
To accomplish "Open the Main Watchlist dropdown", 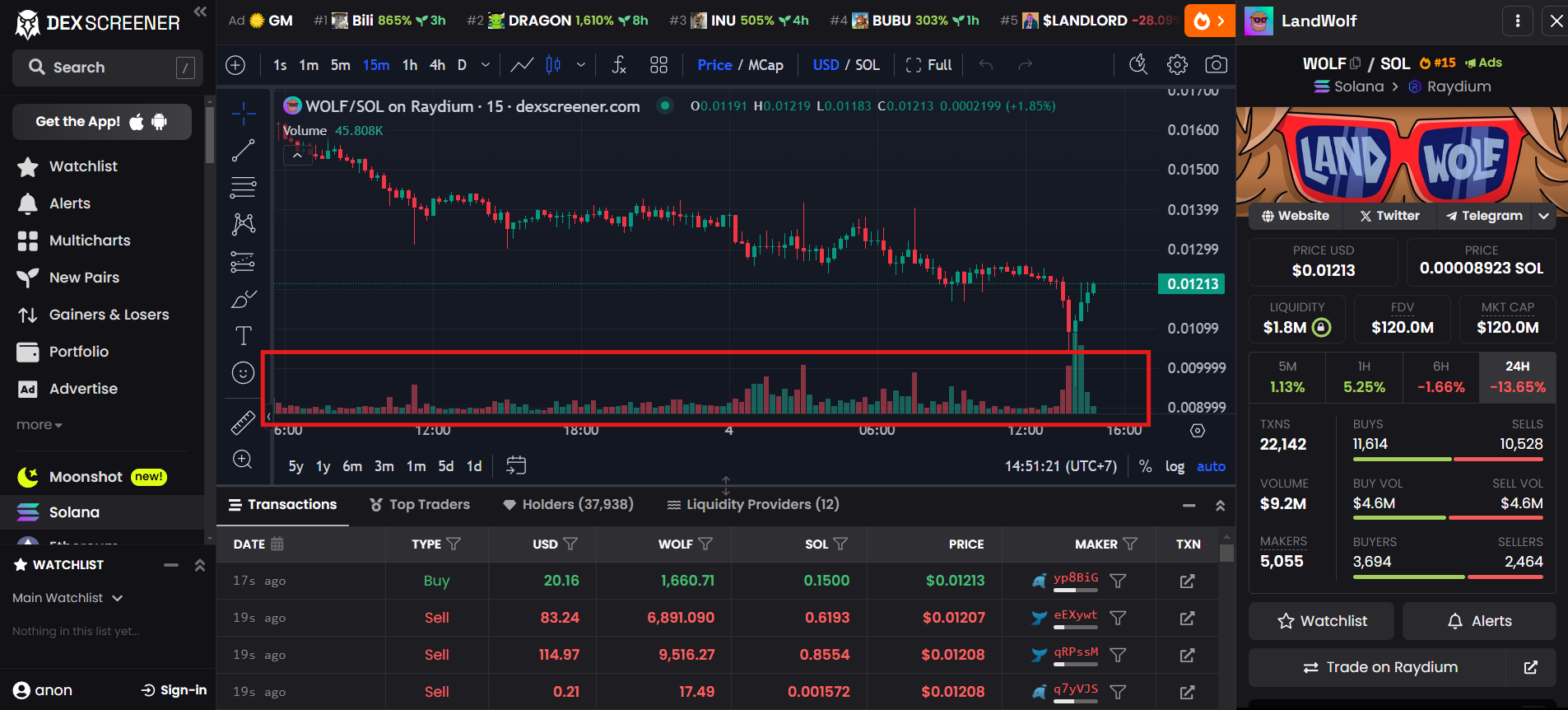I will pos(67,598).
